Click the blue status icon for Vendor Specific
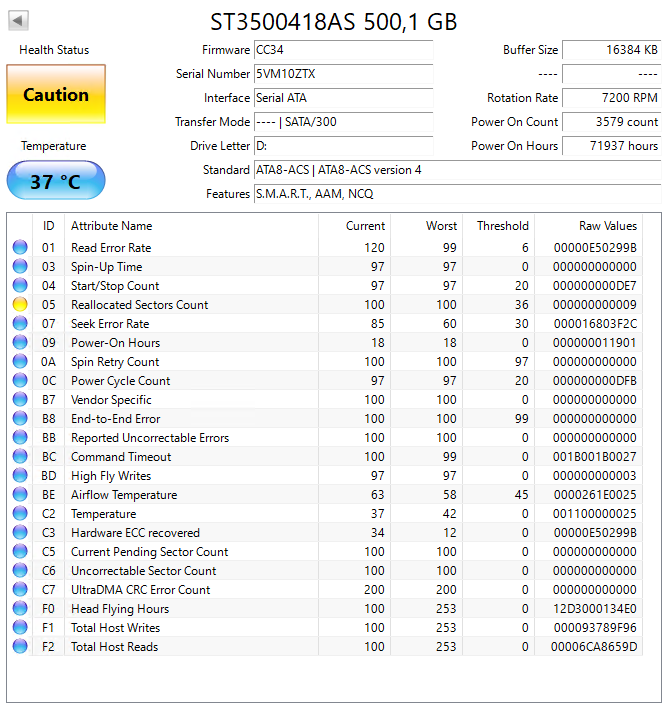Viewport: 667px width, 705px height. (x=20, y=399)
